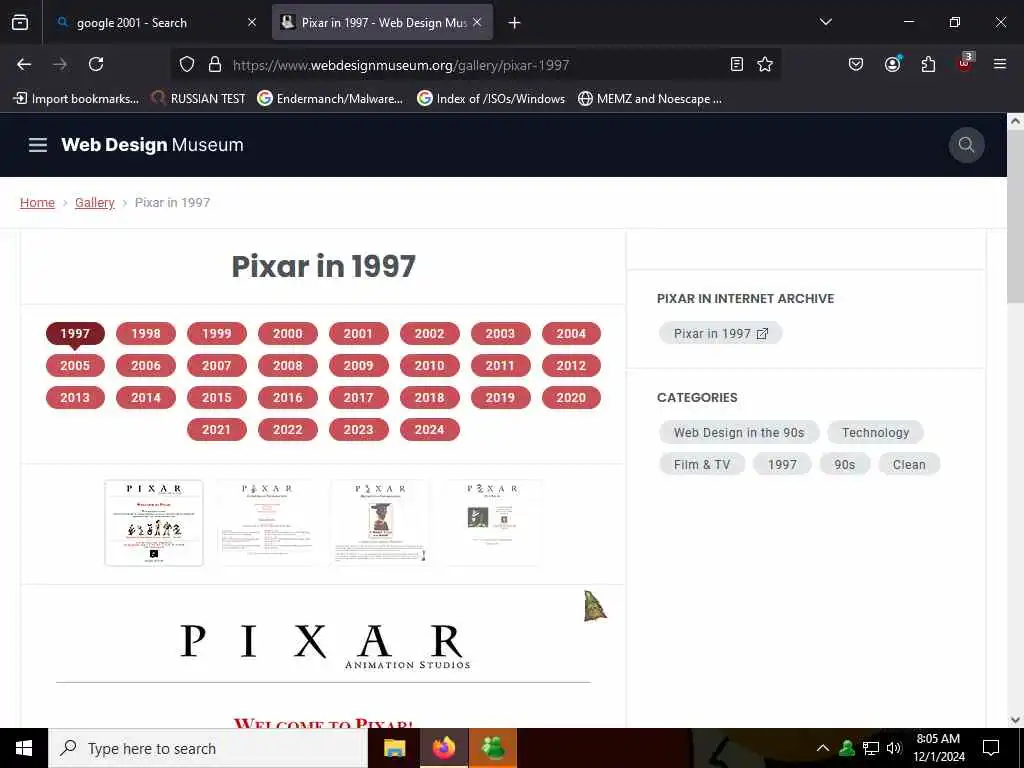This screenshot has width=1024, height=768.
Task: Open external link icon for Pixar in 1997
Action: click(x=762, y=334)
